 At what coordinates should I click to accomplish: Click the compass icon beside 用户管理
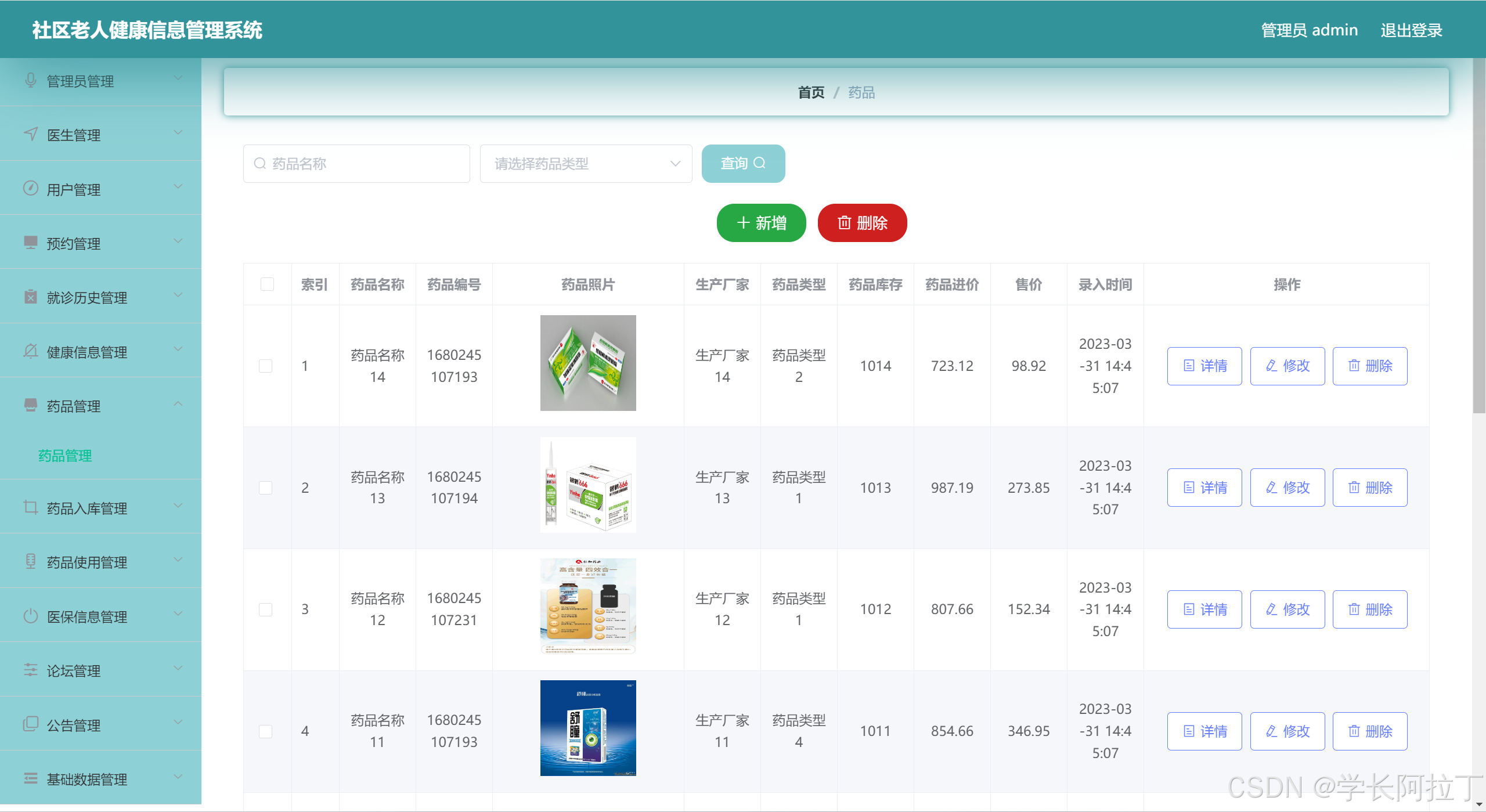coord(31,189)
